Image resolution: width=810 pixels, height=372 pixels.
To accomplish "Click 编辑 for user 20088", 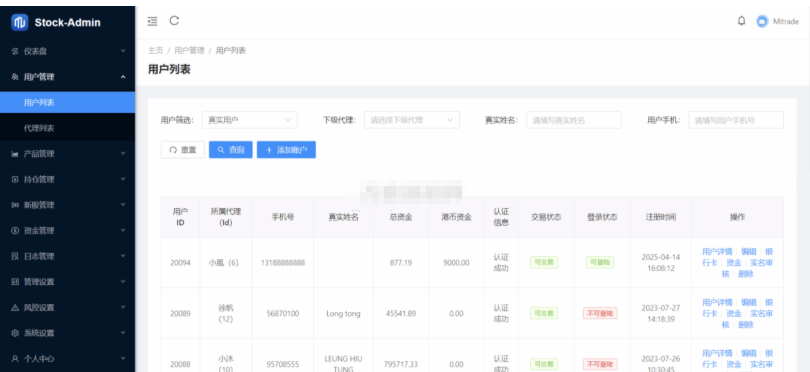I will click(x=749, y=353).
